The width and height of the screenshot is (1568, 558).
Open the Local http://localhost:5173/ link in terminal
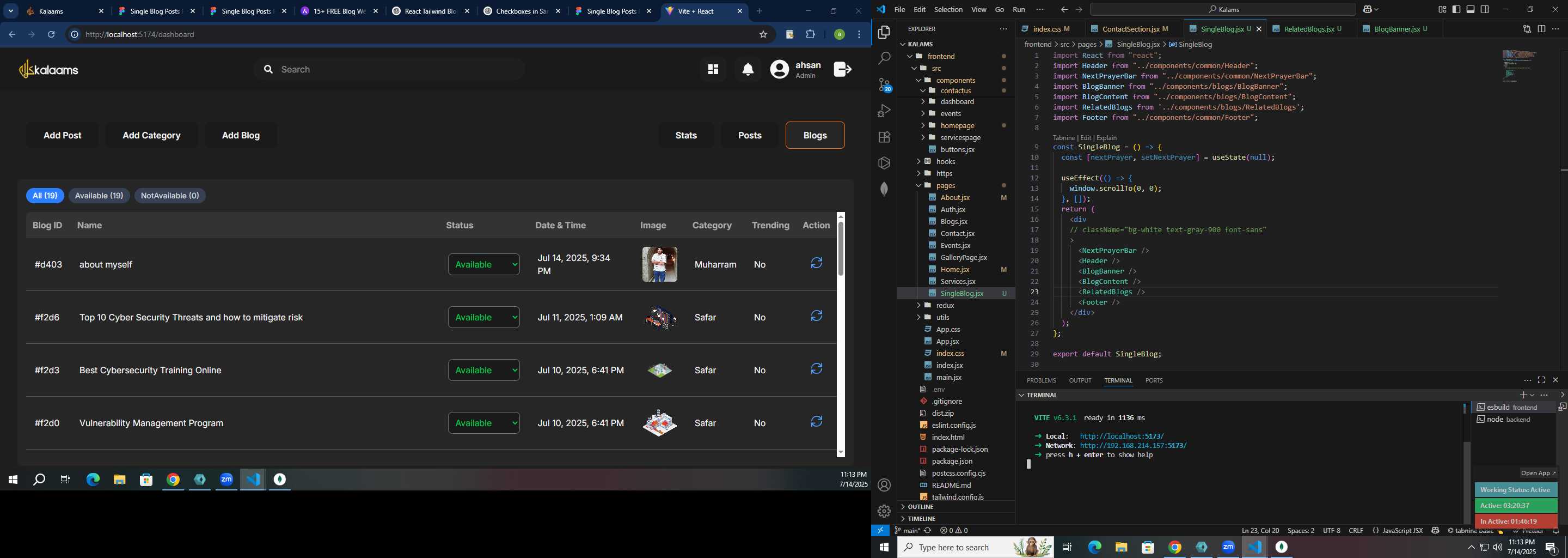[x=1121, y=436]
